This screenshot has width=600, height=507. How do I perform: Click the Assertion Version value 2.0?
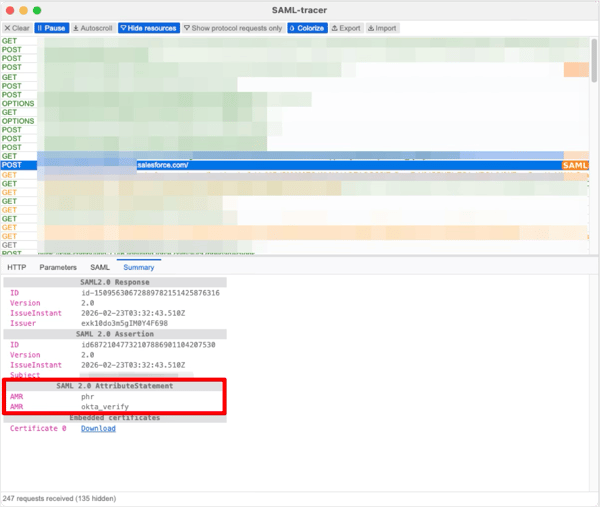(88, 355)
